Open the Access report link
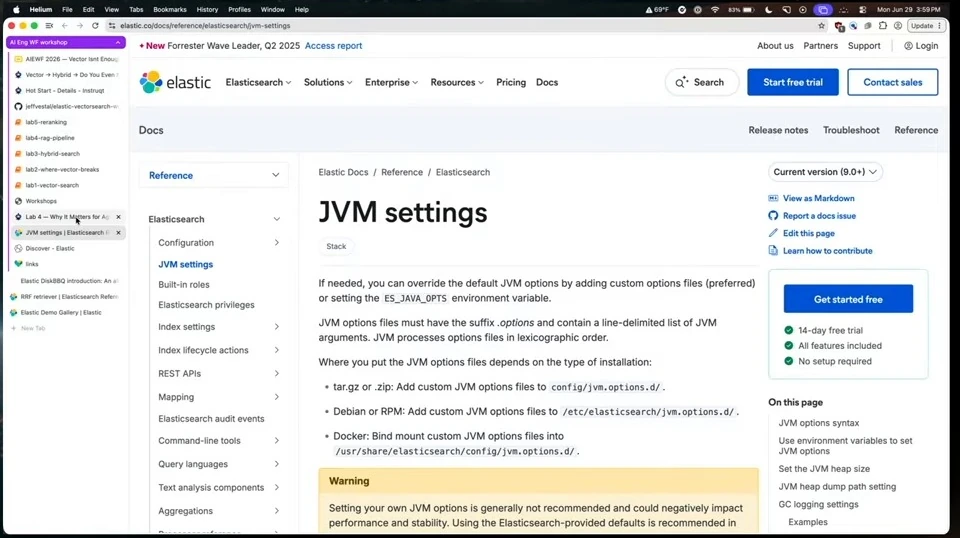Screen dimensions: 960x538 coord(333,46)
